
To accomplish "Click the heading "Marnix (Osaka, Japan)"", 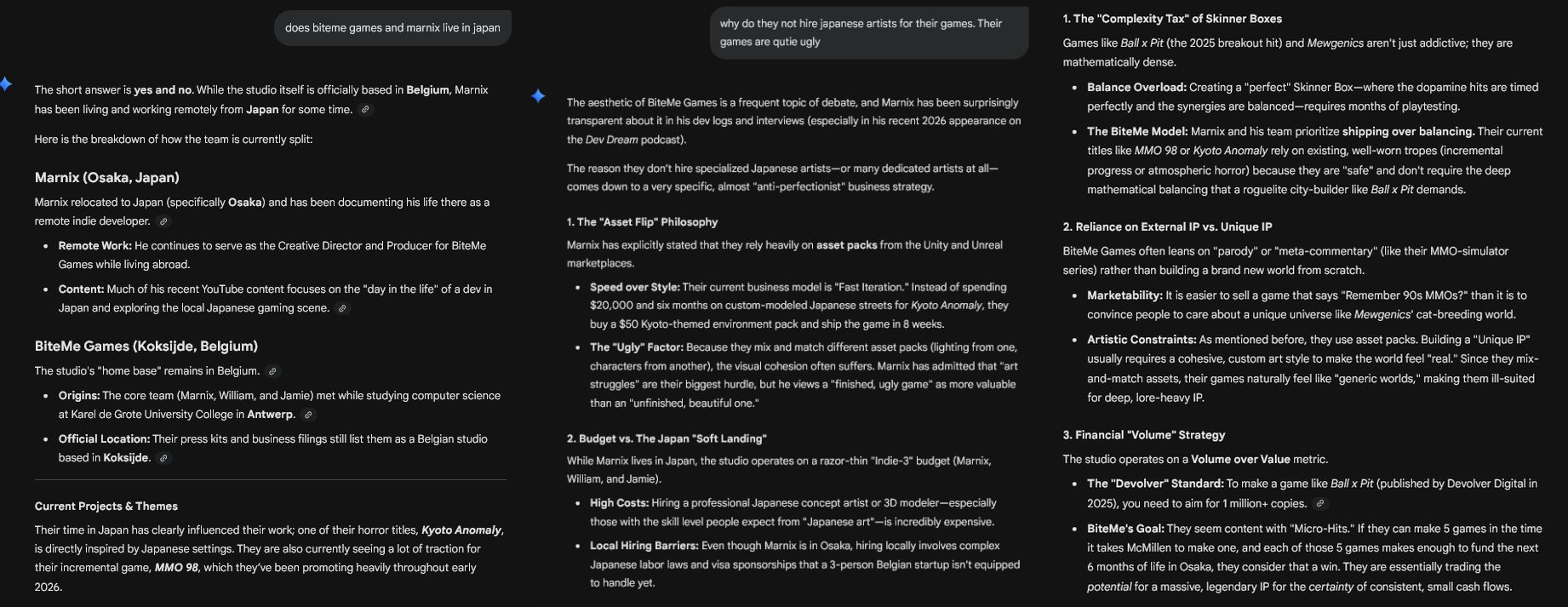I will (106, 177).
